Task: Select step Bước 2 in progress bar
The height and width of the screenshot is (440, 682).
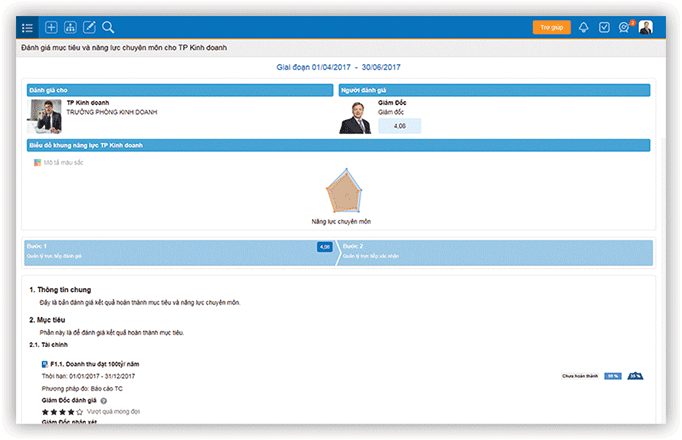Action: [495, 250]
